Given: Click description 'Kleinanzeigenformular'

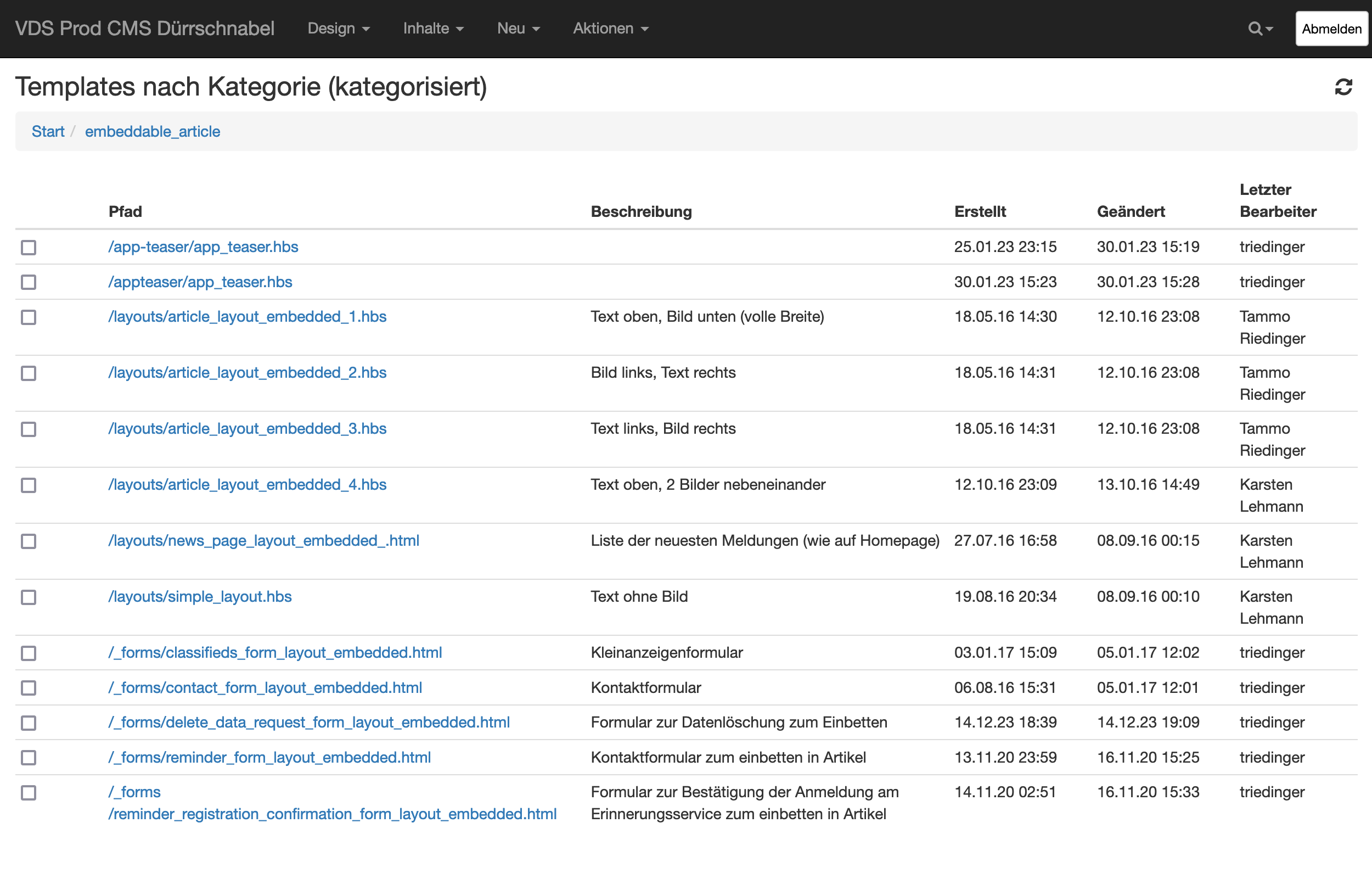Looking at the screenshot, I should (x=667, y=652).
